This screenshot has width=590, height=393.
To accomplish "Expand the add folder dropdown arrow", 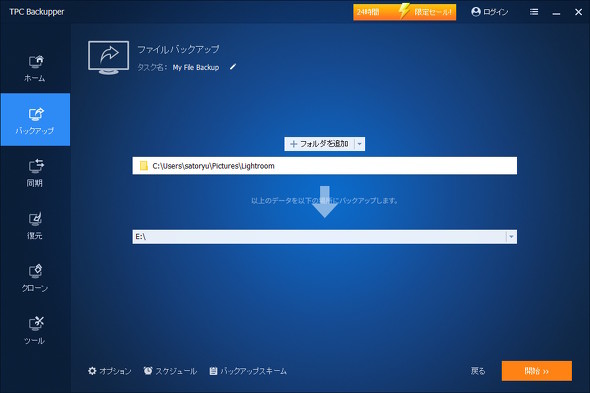I will (x=360, y=144).
